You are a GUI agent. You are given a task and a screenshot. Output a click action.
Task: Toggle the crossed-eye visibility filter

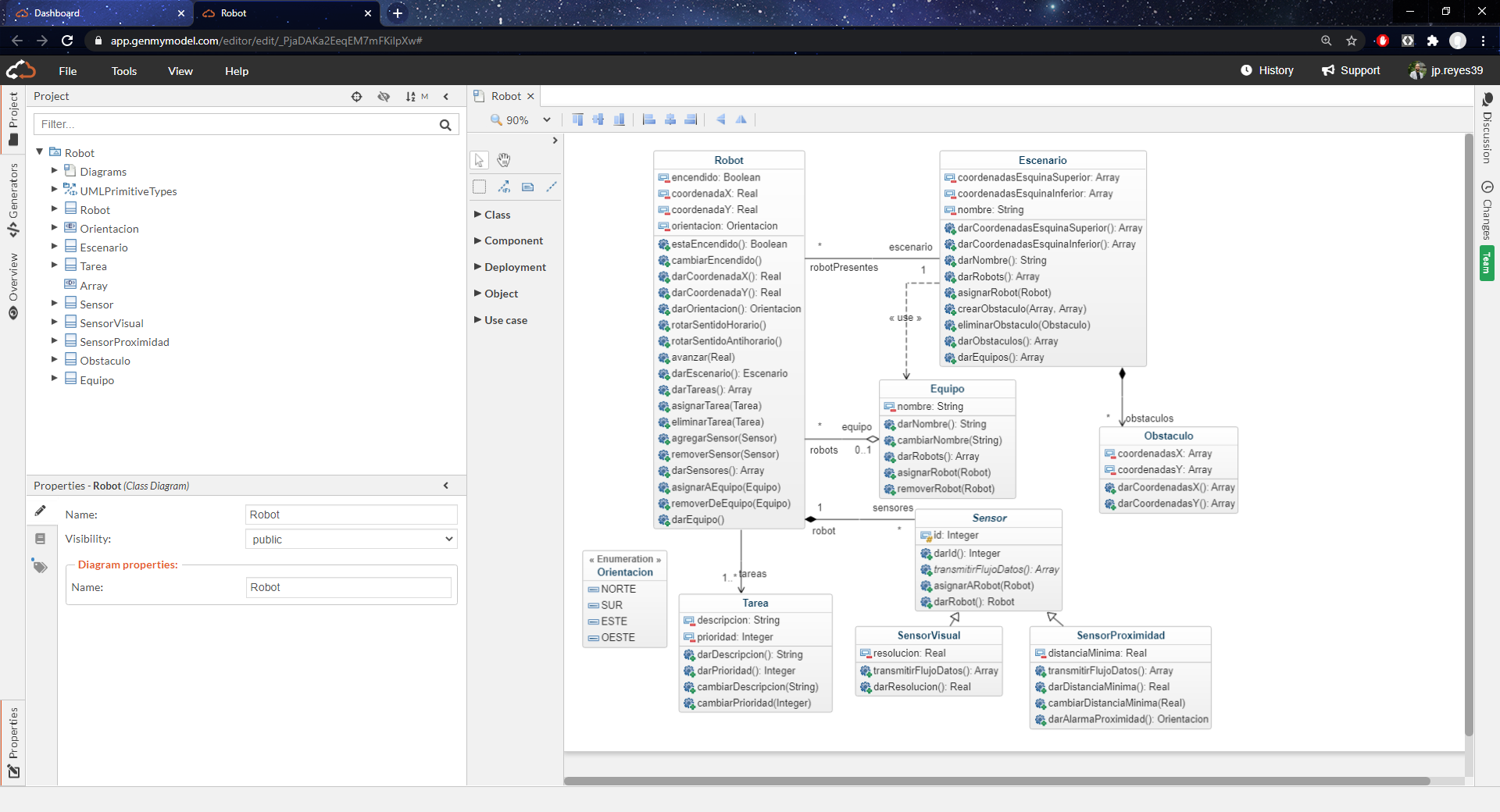384,97
